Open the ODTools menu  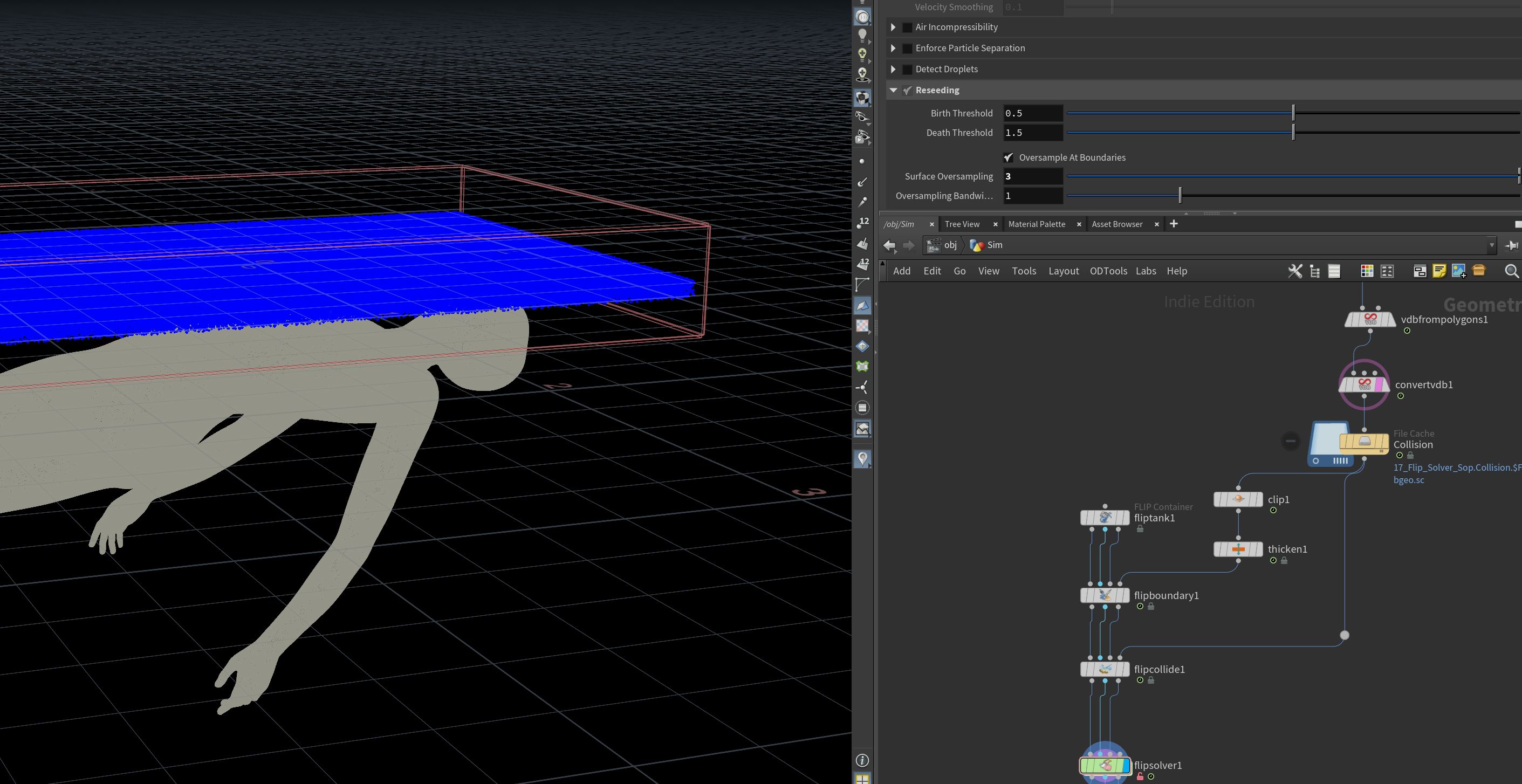coord(1108,271)
